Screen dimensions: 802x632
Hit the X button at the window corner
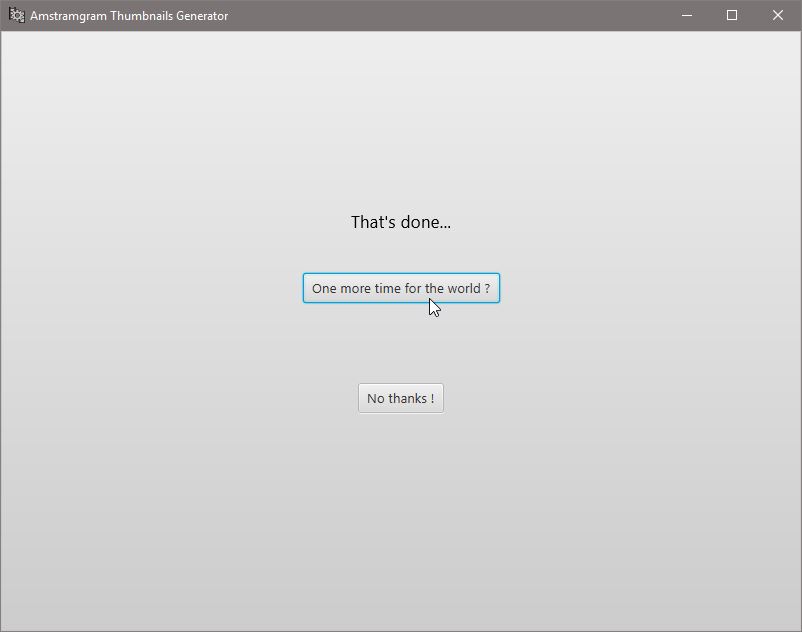coord(778,15)
